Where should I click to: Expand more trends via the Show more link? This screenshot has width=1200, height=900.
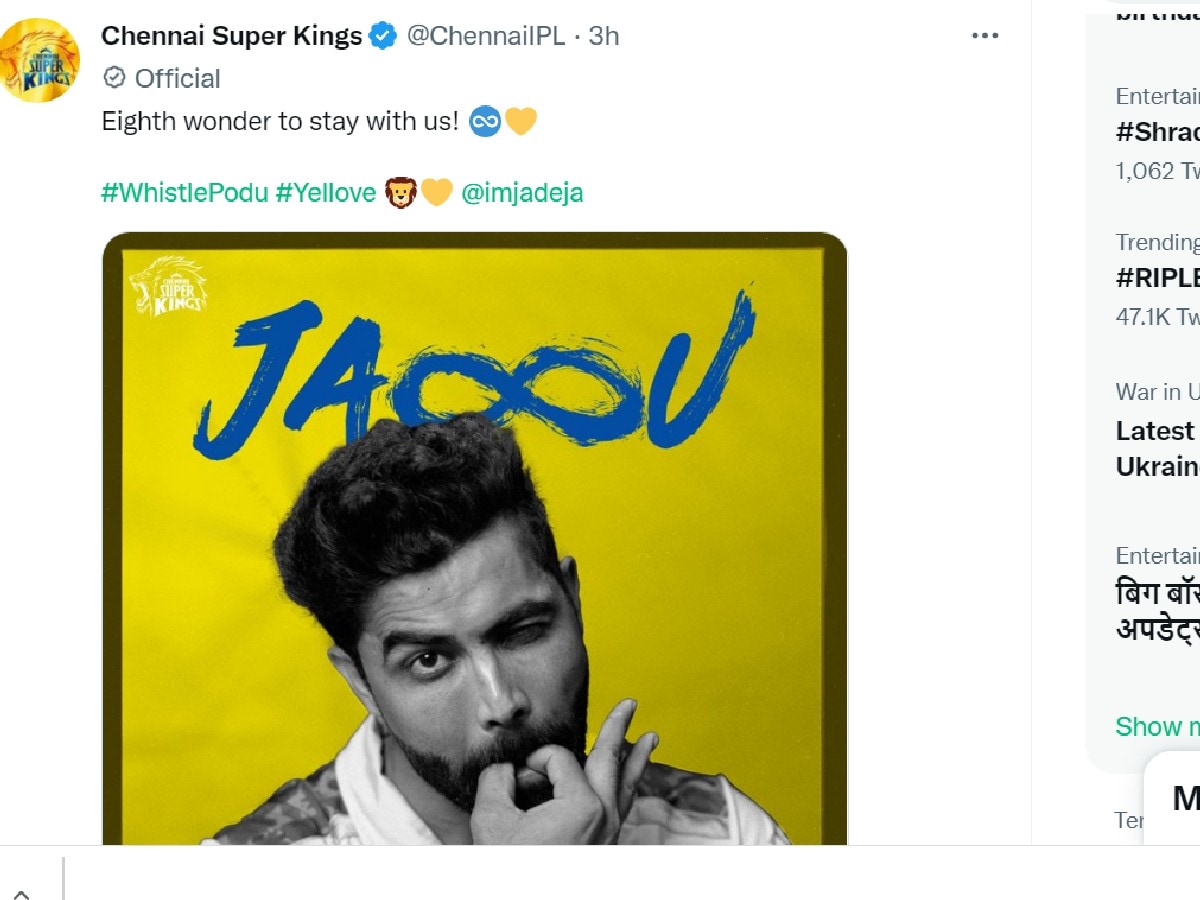(1157, 727)
